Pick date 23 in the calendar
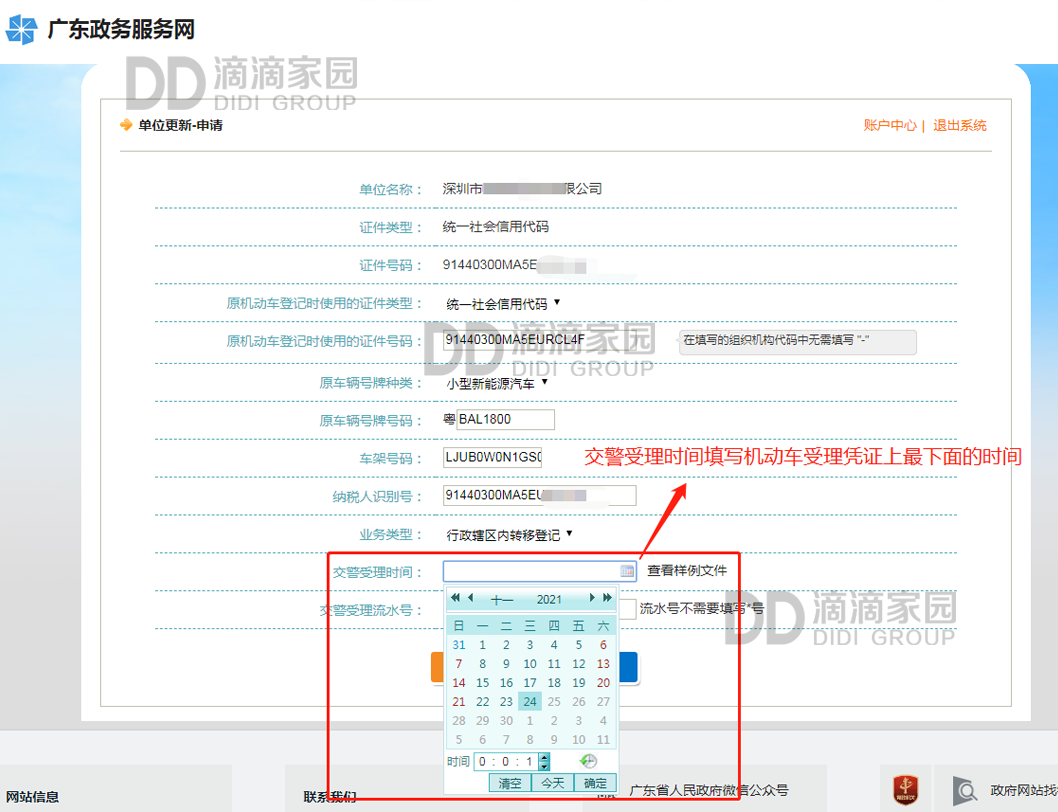Screen dimensions: 1058x812 coord(506,701)
